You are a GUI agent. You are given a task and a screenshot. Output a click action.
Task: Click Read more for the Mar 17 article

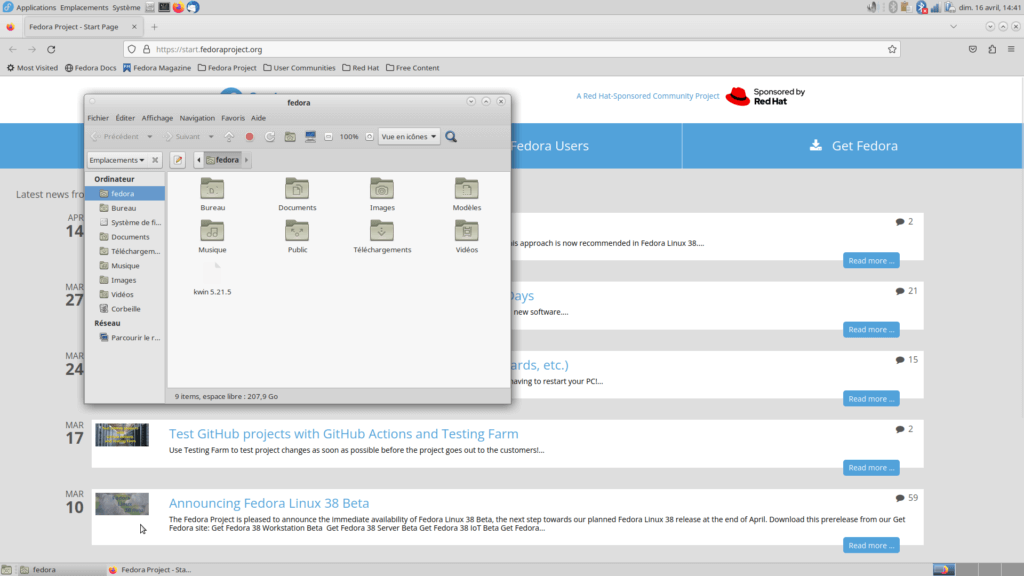tap(871, 468)
